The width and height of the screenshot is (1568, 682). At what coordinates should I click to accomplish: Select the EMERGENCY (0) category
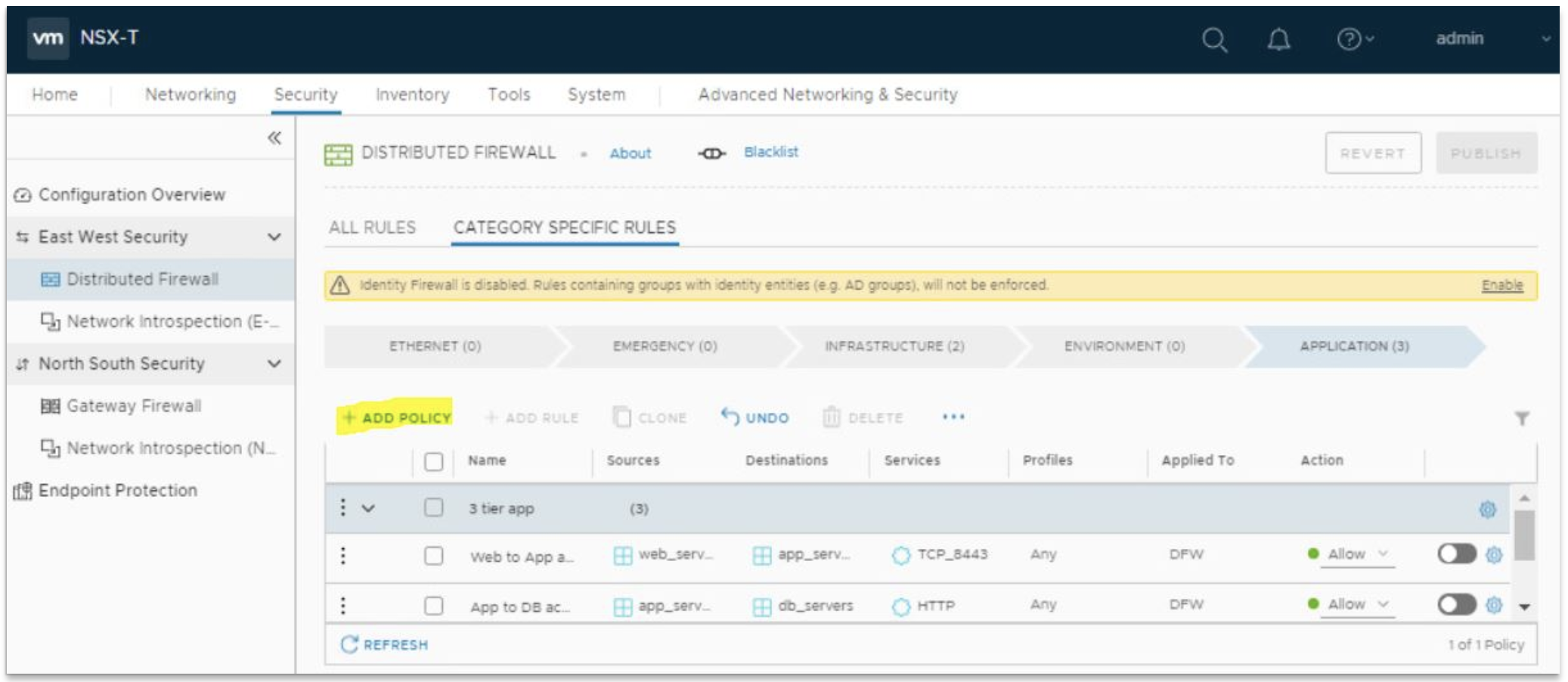(x=665, y=346)
